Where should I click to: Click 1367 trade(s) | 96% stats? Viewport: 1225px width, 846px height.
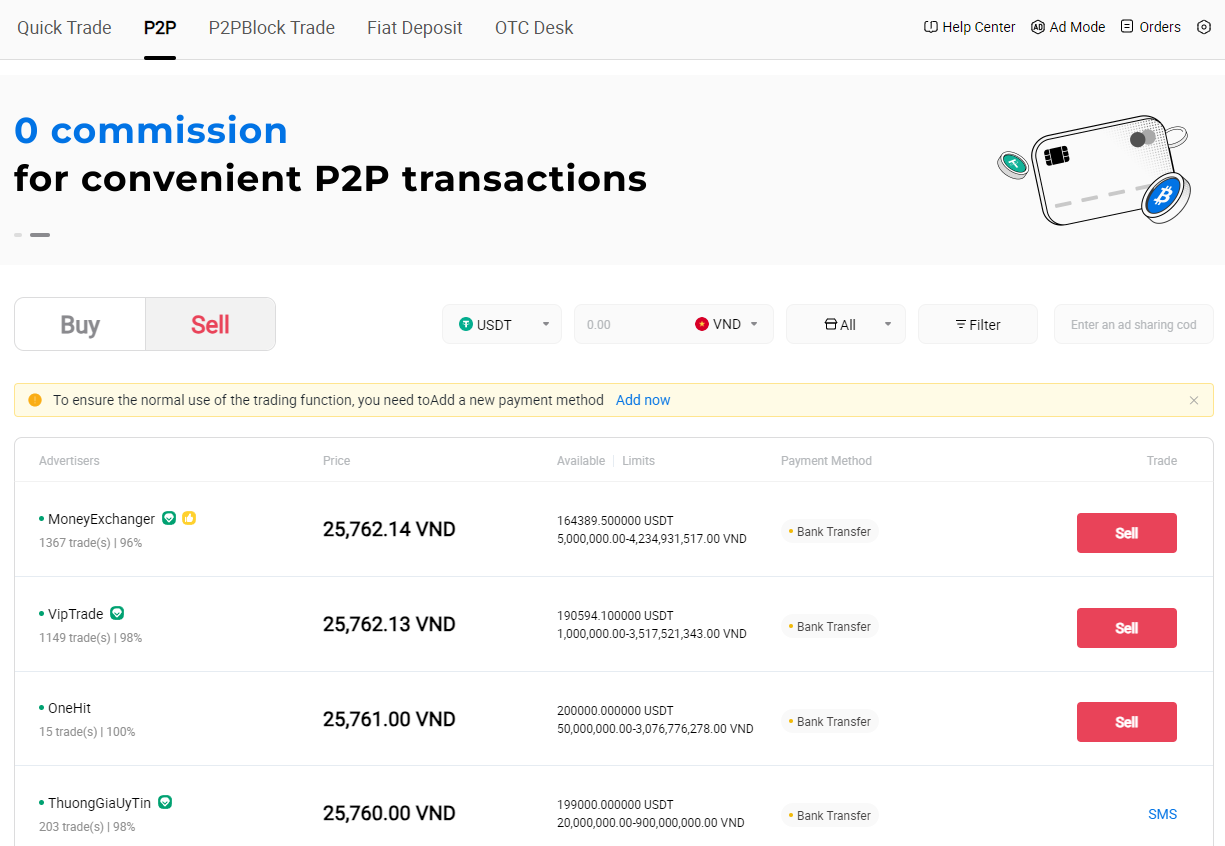(x=90, y=543)
